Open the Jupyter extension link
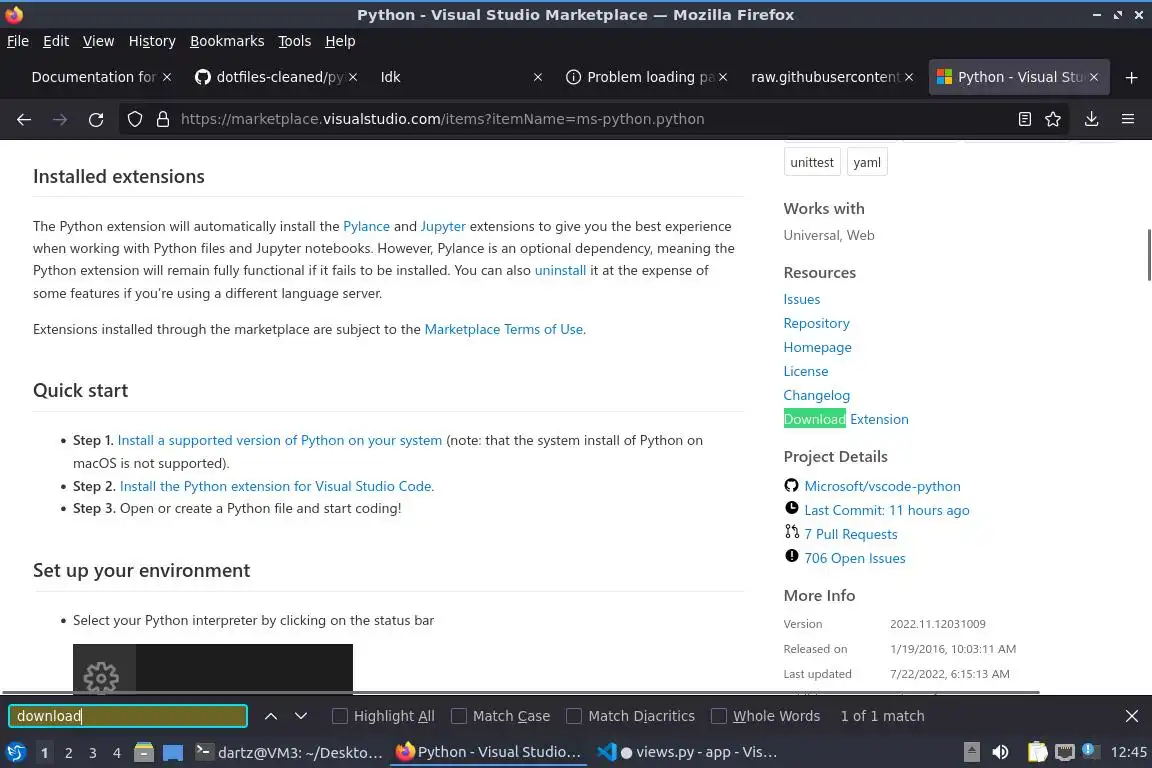The width and height of the screenshot is (1152, 768). 443,226
